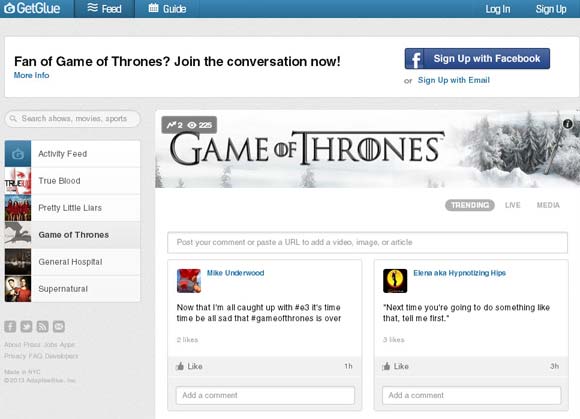Click the Supernatural thumbnail

coord(18,289)
